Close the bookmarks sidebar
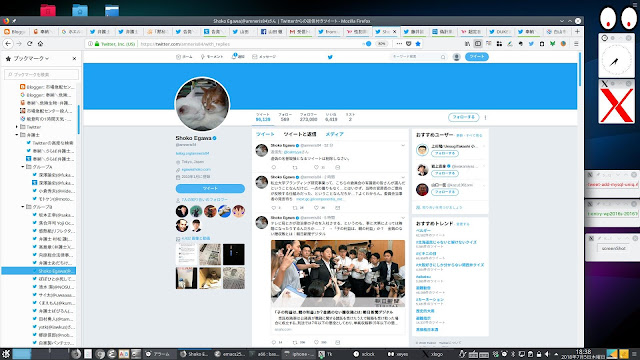This screenshot has width=640, height=360. pos(74,58)
